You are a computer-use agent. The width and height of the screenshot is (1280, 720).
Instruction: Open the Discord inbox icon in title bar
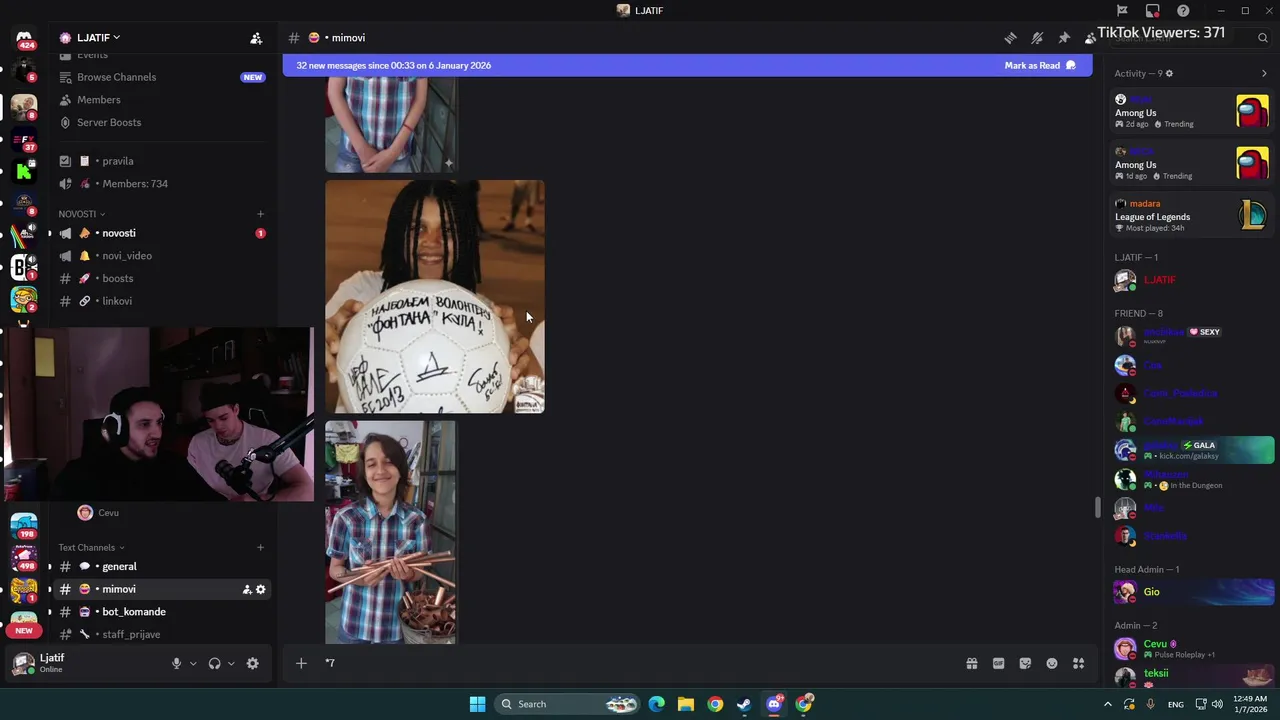click(x=1153, y=11)
